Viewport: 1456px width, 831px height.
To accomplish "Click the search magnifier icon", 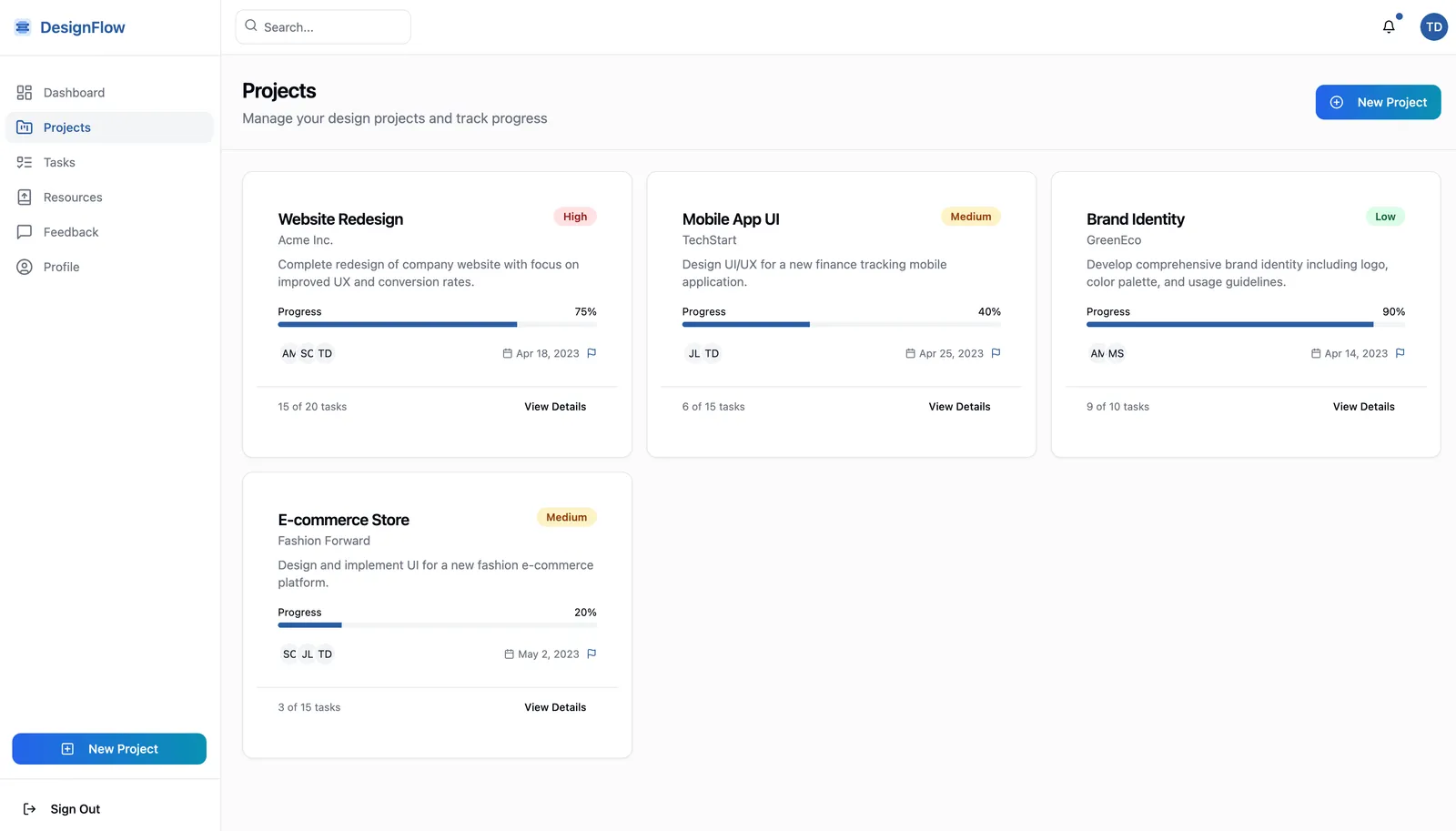I will tap(251, 26).
